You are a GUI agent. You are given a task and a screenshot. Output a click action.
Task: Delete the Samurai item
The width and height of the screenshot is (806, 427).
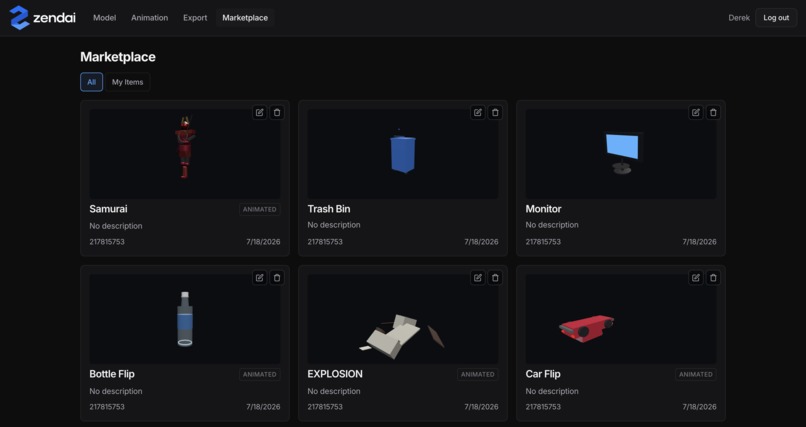(x=277, y=113)
